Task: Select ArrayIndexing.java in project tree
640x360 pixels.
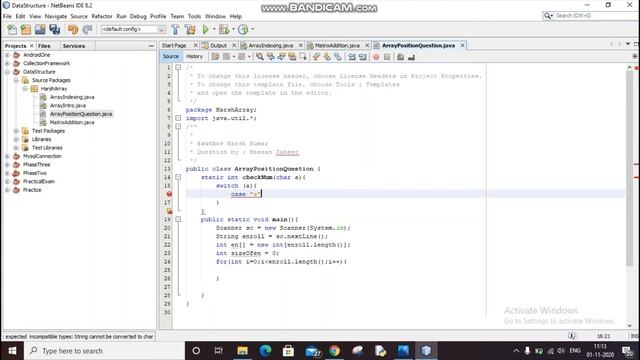Action: tap(72, 97)
